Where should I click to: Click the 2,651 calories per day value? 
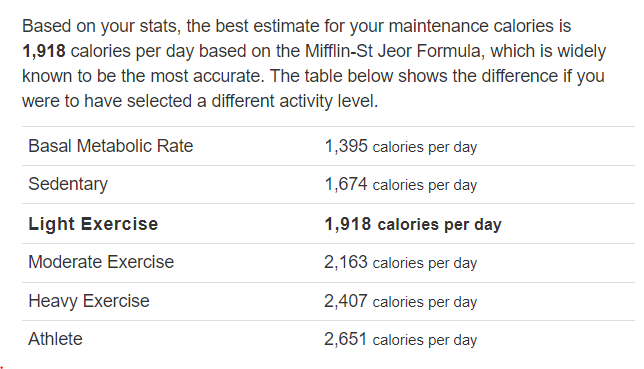401,339
